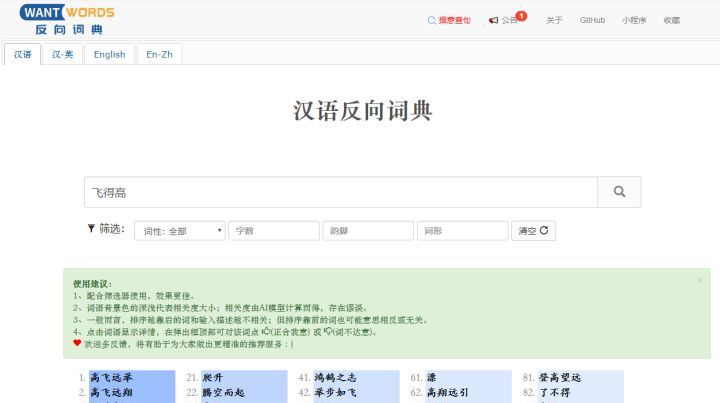Switch to the 汉语 tab
The height and width of the screenshot is (403, 720).
coord(22,54)
